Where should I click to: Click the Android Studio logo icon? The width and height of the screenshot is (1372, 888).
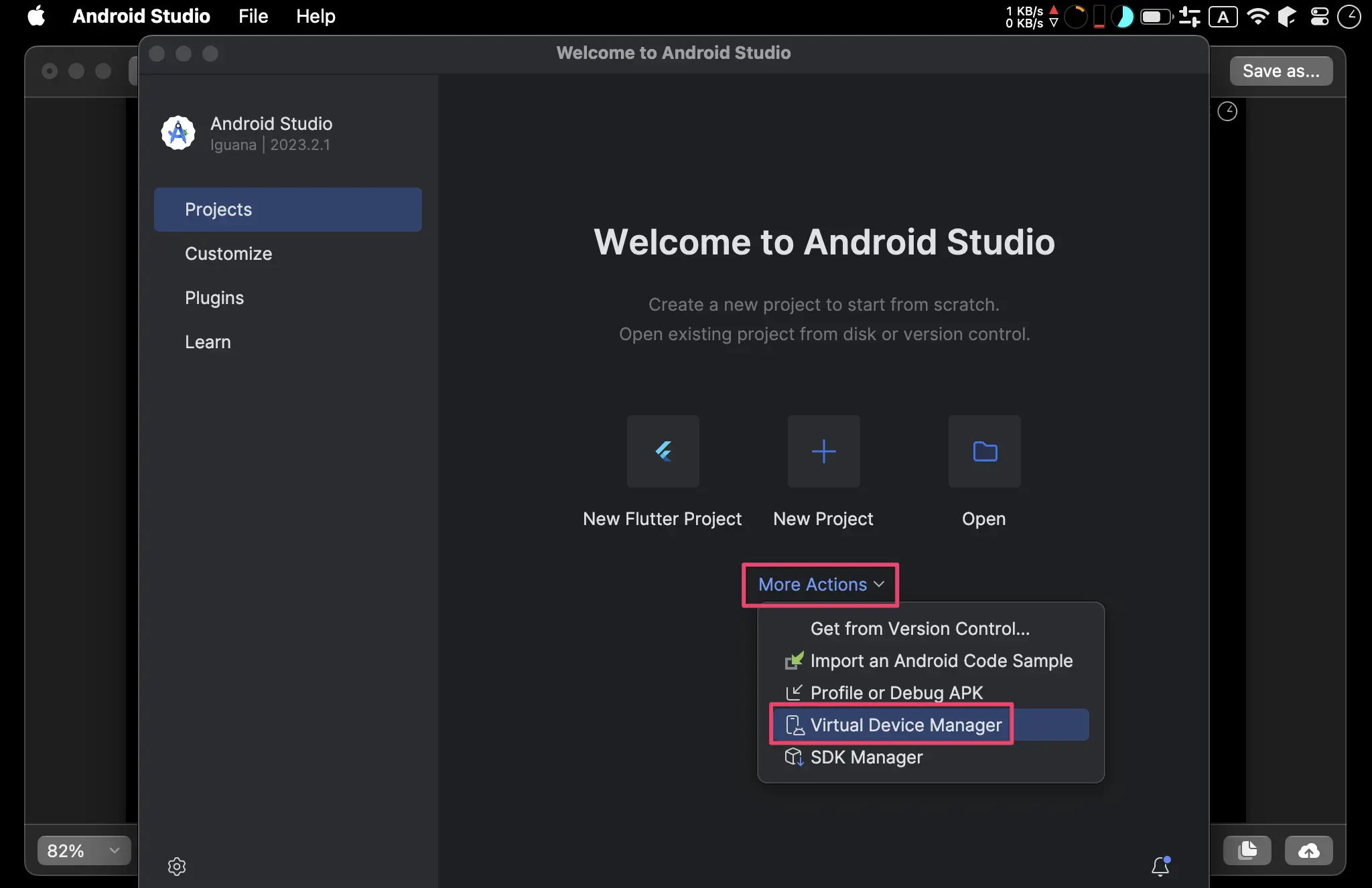tap(178, 133)
